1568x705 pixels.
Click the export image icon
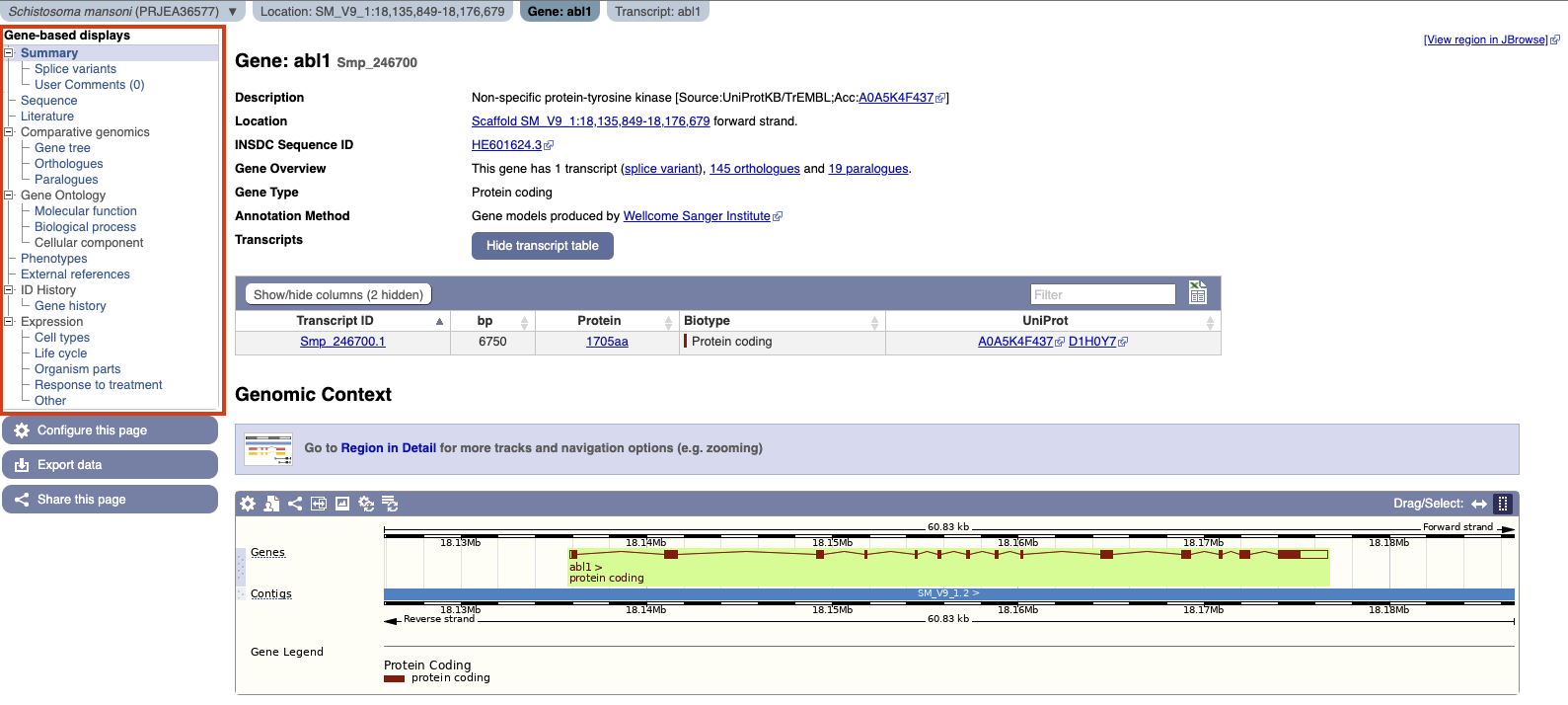[342, 504]
